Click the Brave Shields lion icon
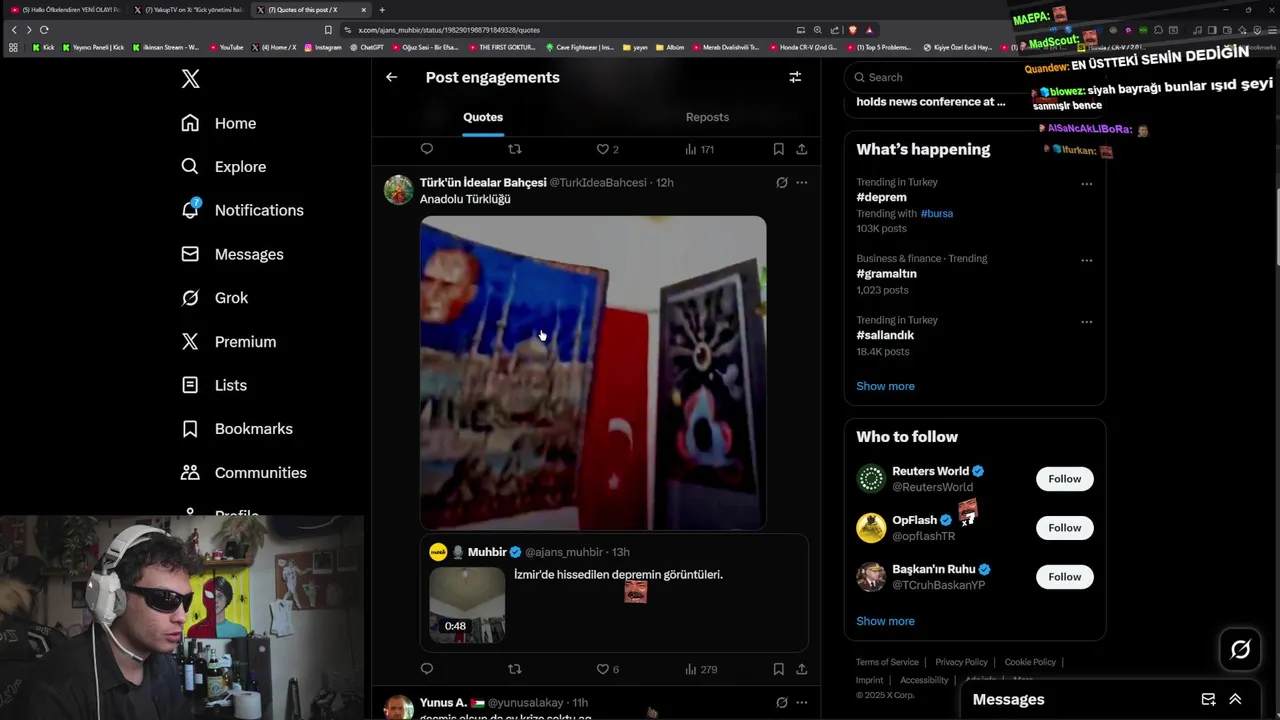This screenshot has height=720, width=1280. [x=852, y=30]
